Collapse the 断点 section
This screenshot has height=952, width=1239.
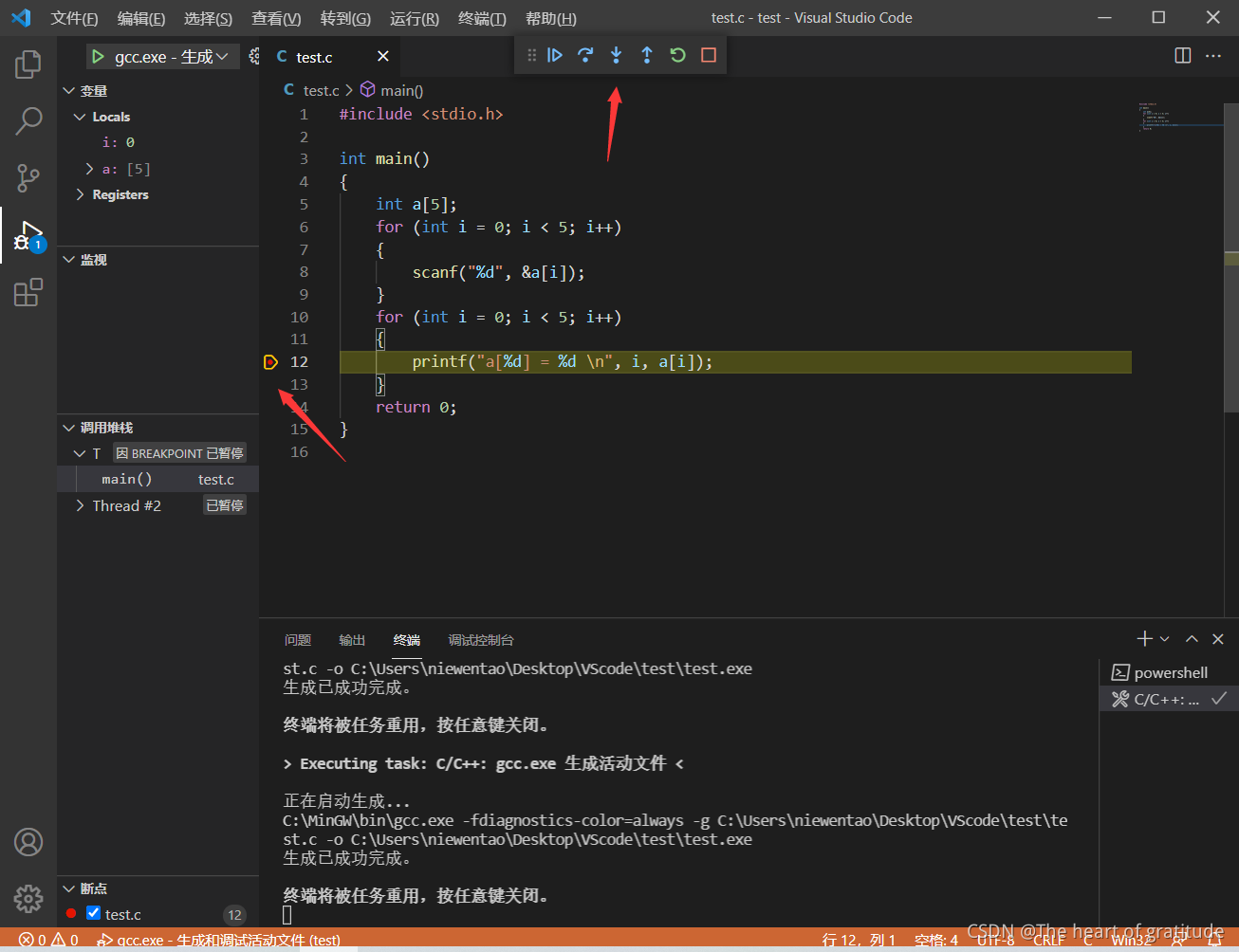pos(68,888)
